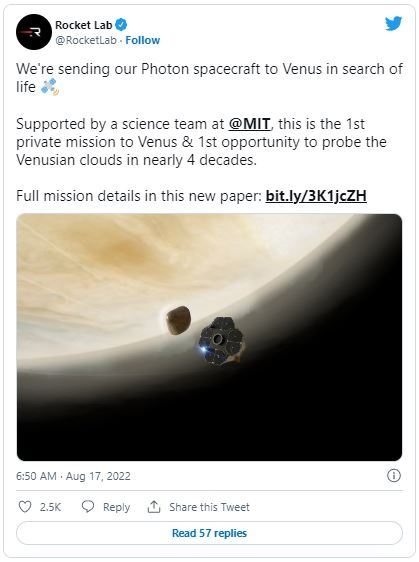Click the Rocket Lab display name
This screenshot has width=419, height=562.
[x=84, y=25]
